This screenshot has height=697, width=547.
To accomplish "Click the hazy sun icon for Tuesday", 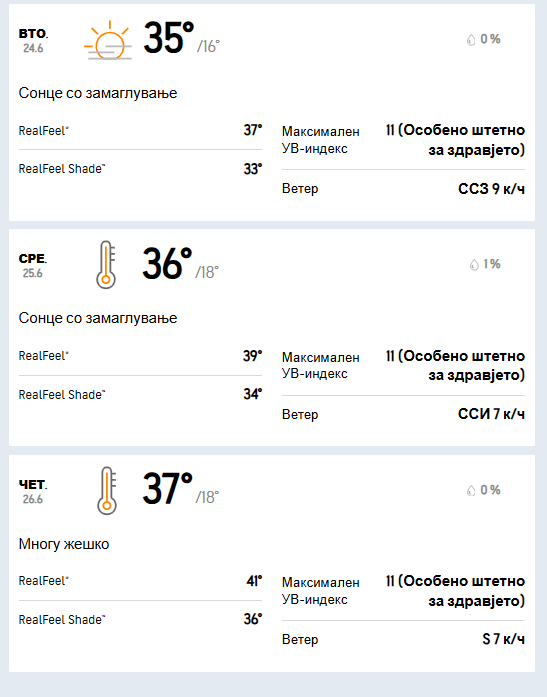I will coord(108,40).
